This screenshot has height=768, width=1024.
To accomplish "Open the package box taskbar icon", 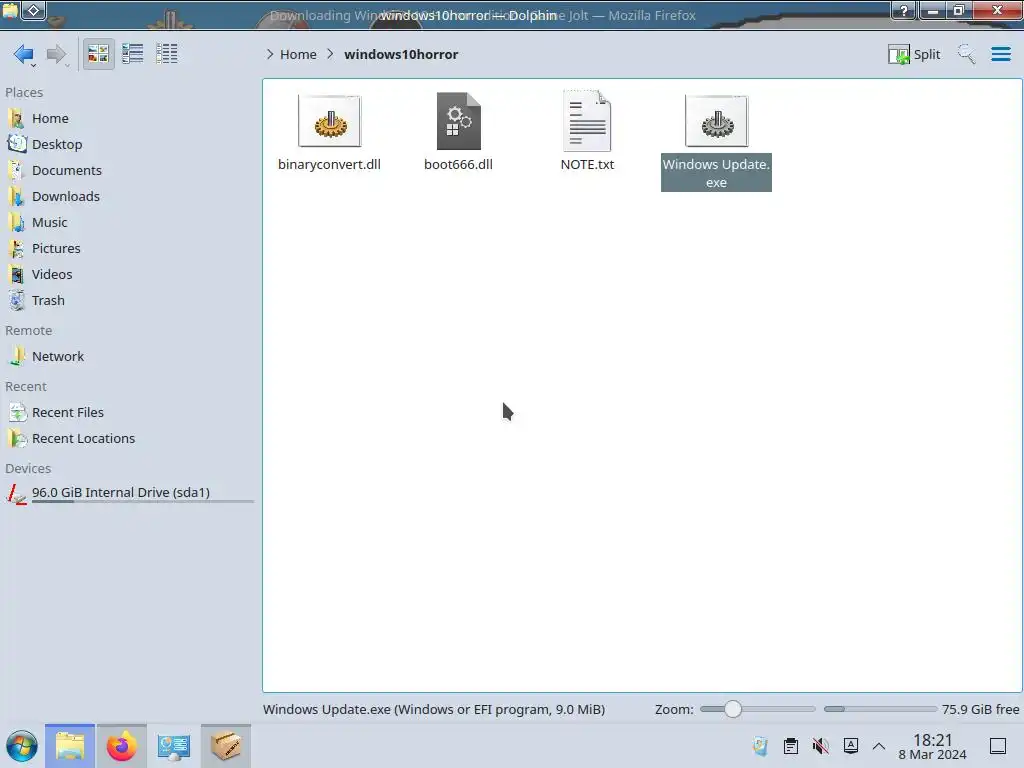I will pyautogui.click(x=225, y=746).
